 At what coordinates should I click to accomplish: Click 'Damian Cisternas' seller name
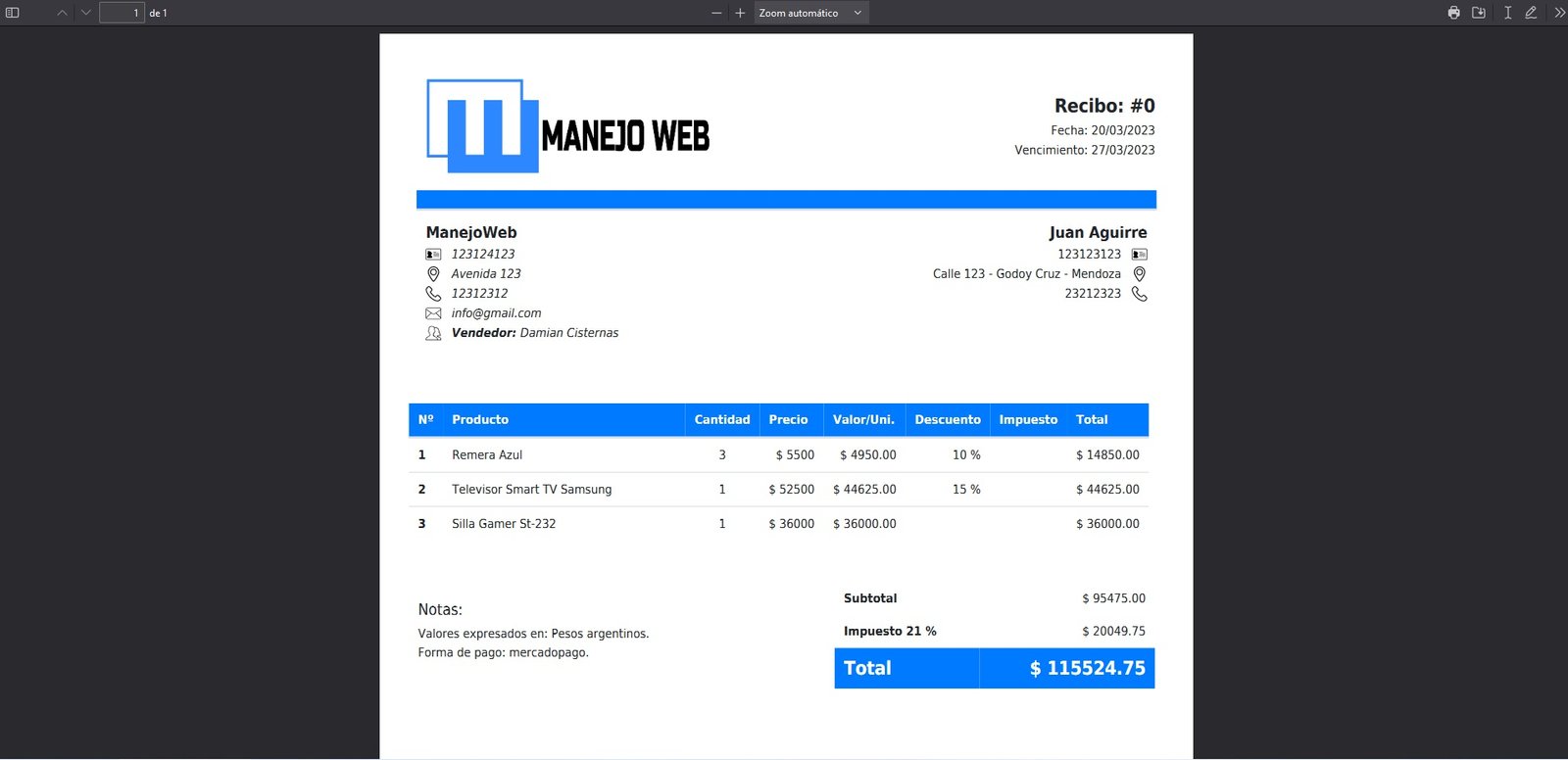tap(569, 333)
